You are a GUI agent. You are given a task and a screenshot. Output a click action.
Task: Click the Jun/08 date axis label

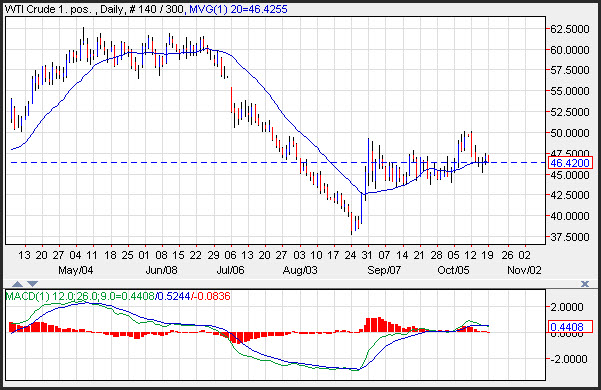click(x=161, y=270)
